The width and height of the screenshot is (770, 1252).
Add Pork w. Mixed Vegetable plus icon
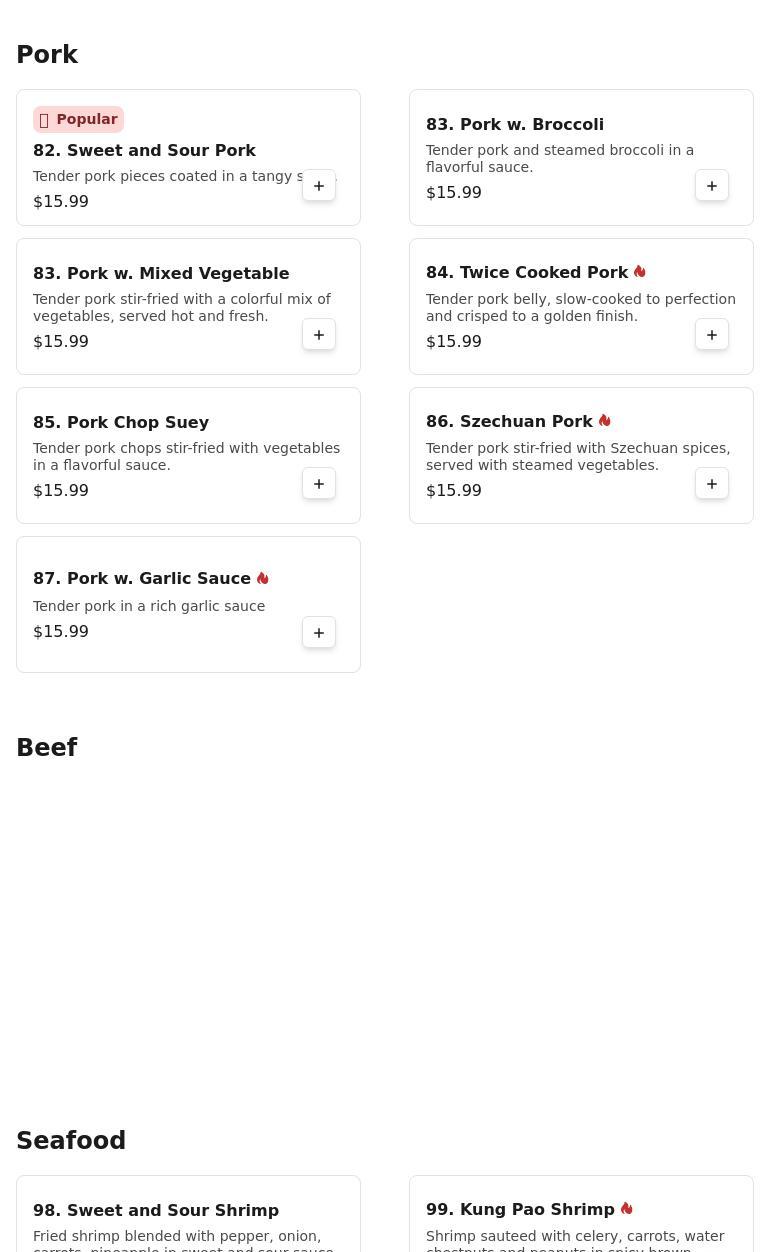click(x=319, y=335)
